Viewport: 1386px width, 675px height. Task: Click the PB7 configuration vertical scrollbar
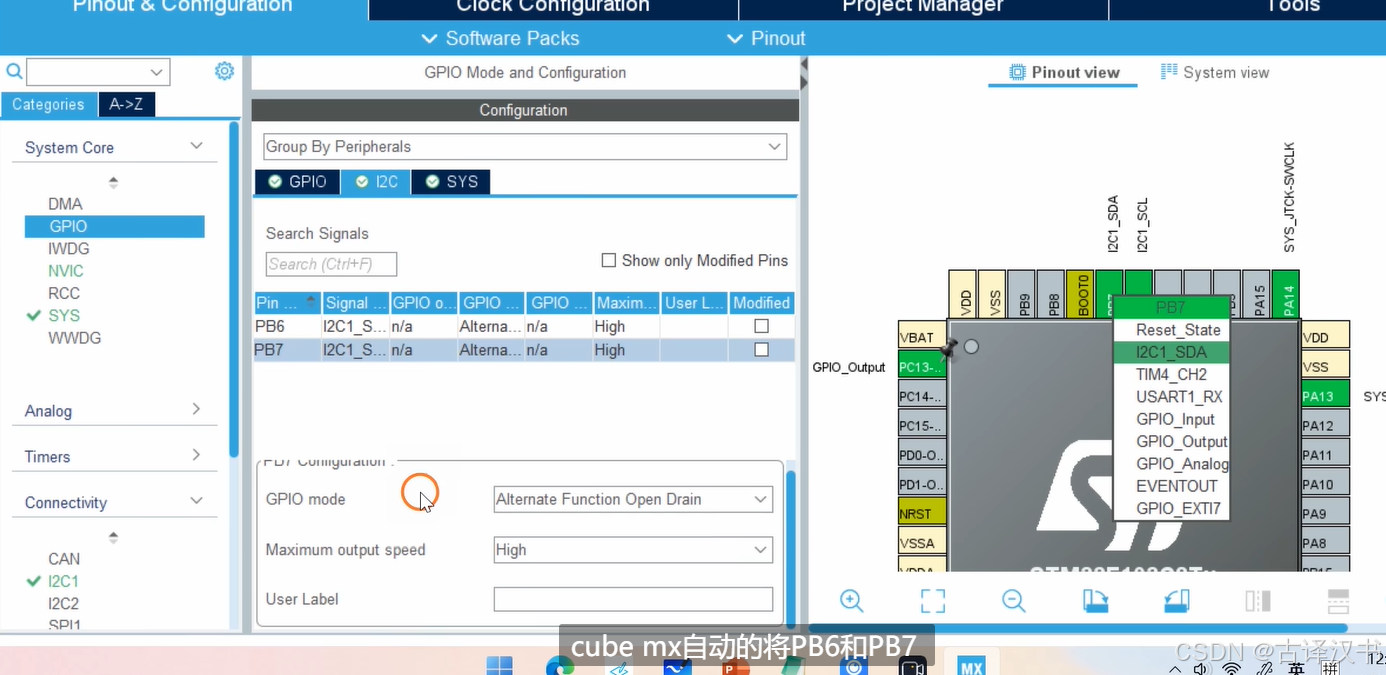coord(791,548)
